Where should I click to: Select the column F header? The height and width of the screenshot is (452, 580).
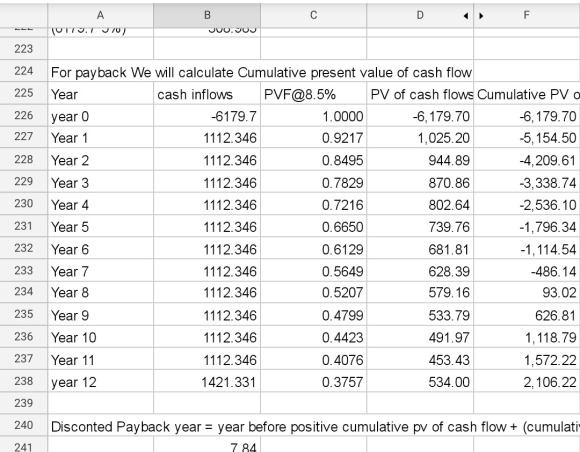[x=526, y=15]
